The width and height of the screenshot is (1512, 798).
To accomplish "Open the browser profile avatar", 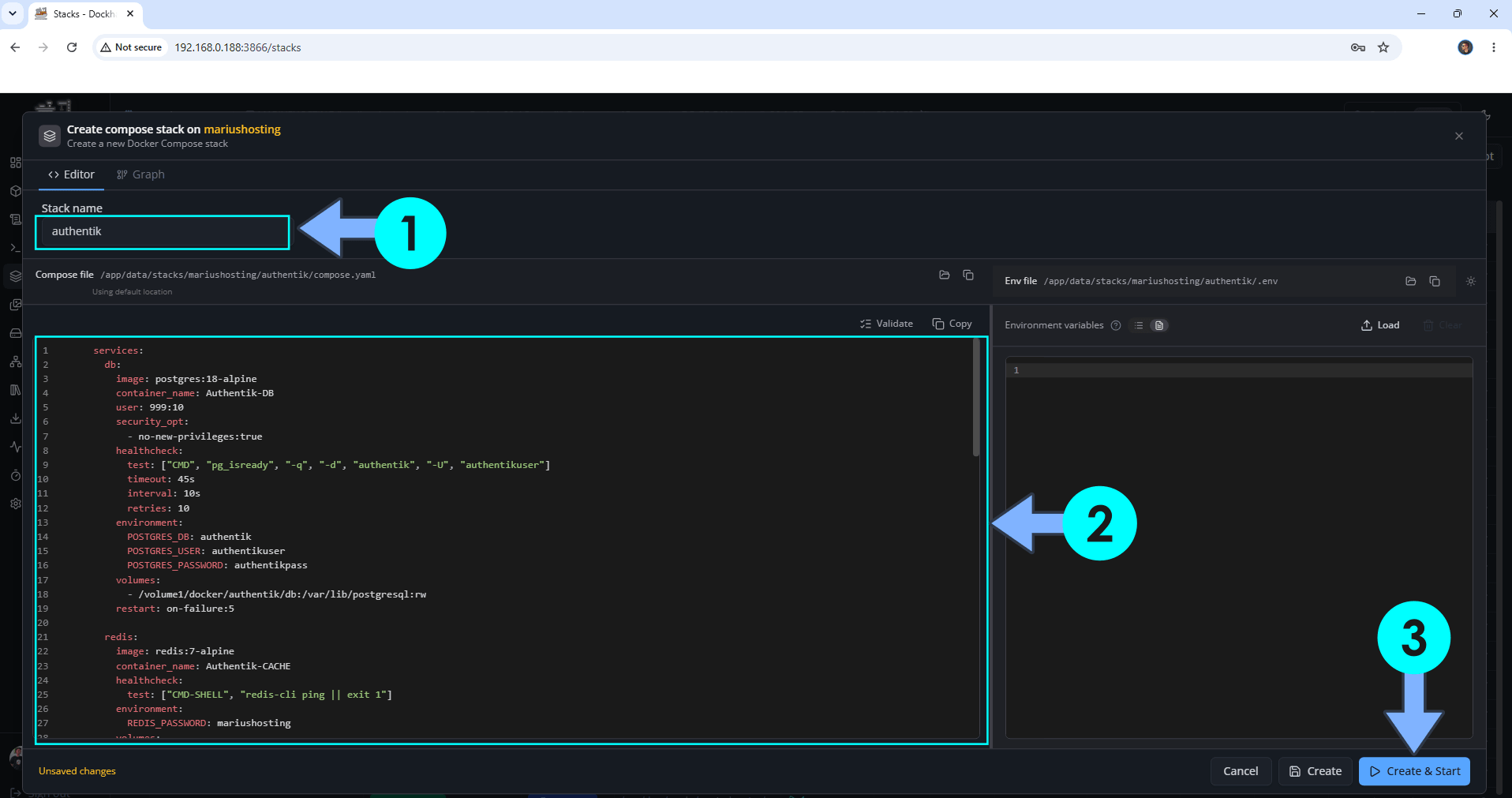I will [1465, 47].
